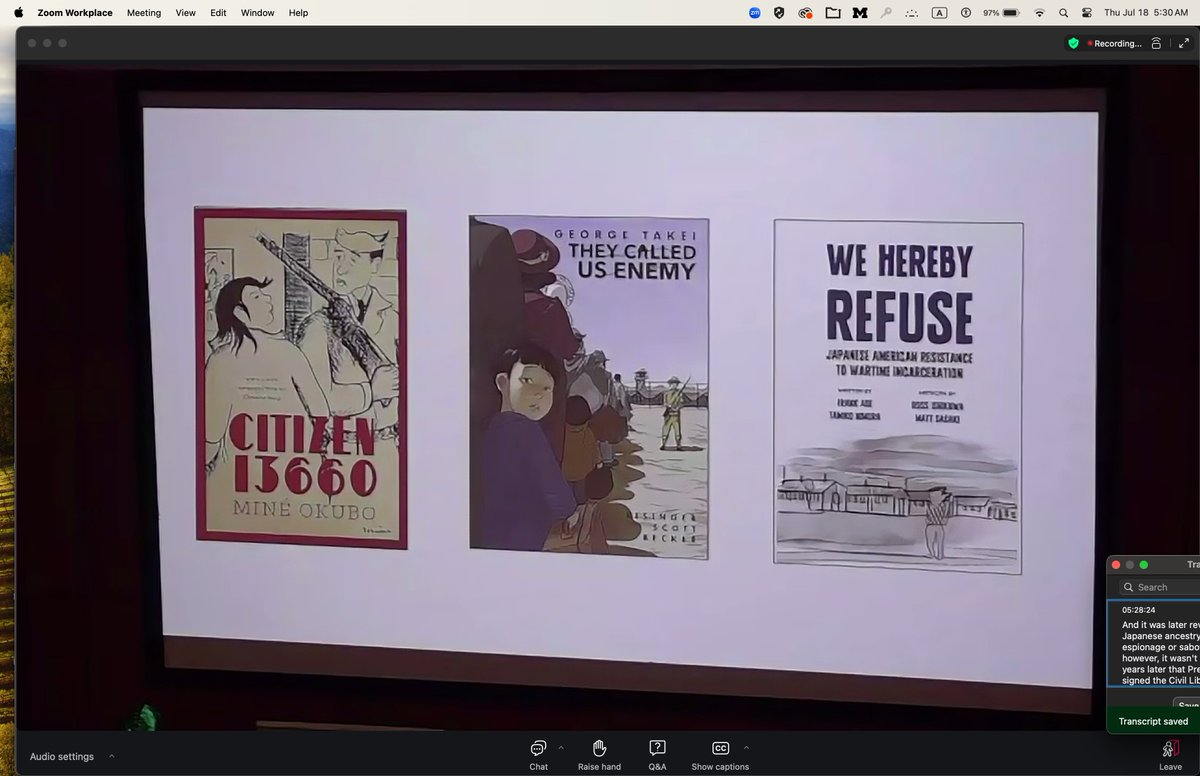The image size is (1200, 776).
Task: Click the They Called Us Enemy cover
Action: (589, 387)
